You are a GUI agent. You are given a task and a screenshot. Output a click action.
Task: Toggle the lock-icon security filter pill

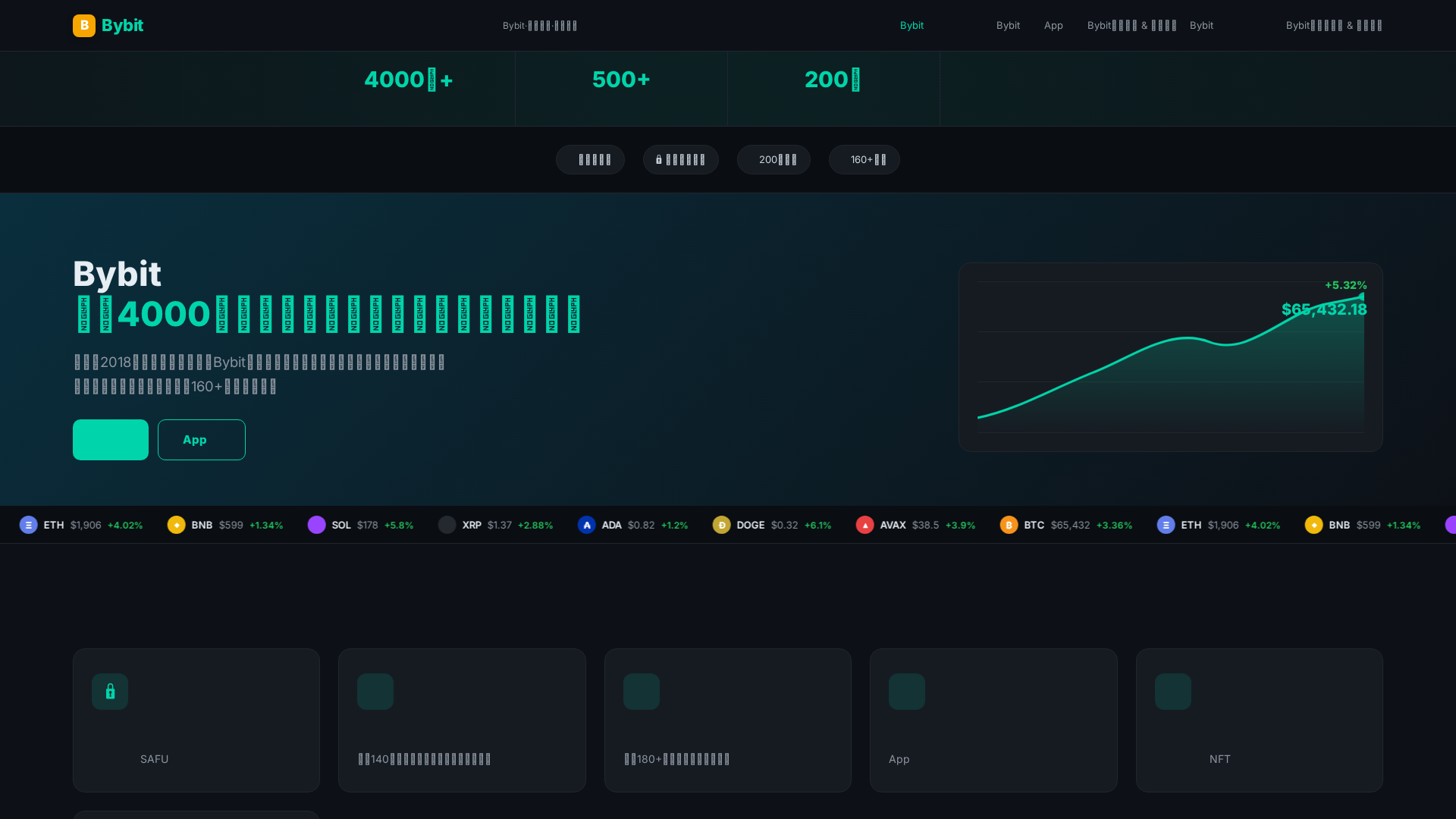680,159
